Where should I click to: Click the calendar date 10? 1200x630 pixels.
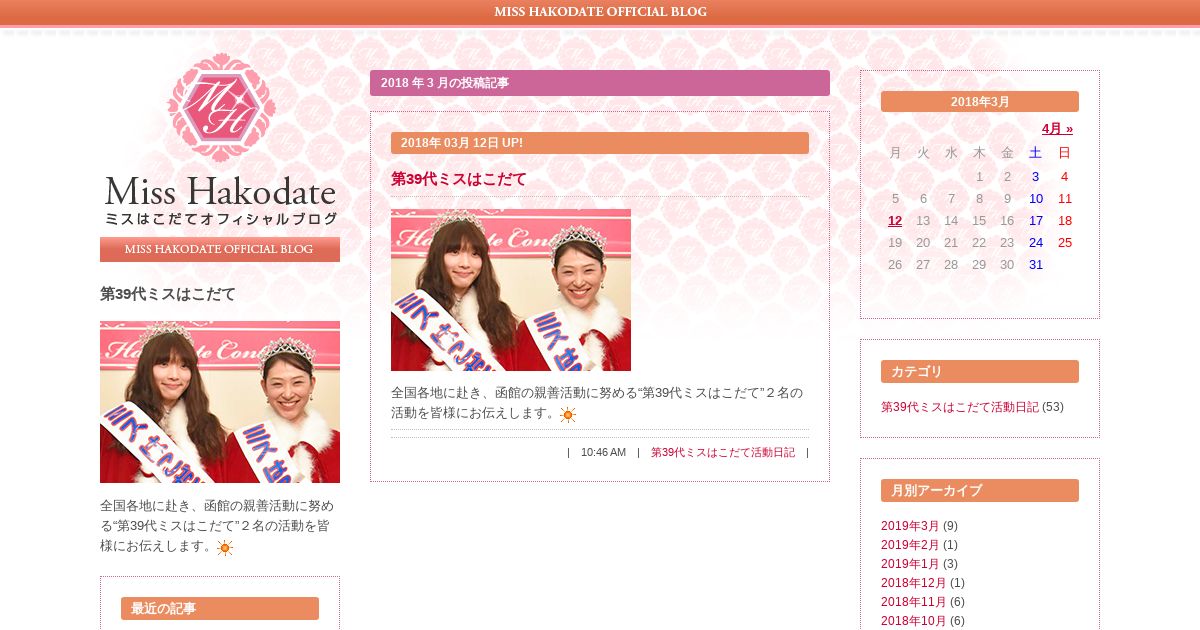pos(1036,199)
